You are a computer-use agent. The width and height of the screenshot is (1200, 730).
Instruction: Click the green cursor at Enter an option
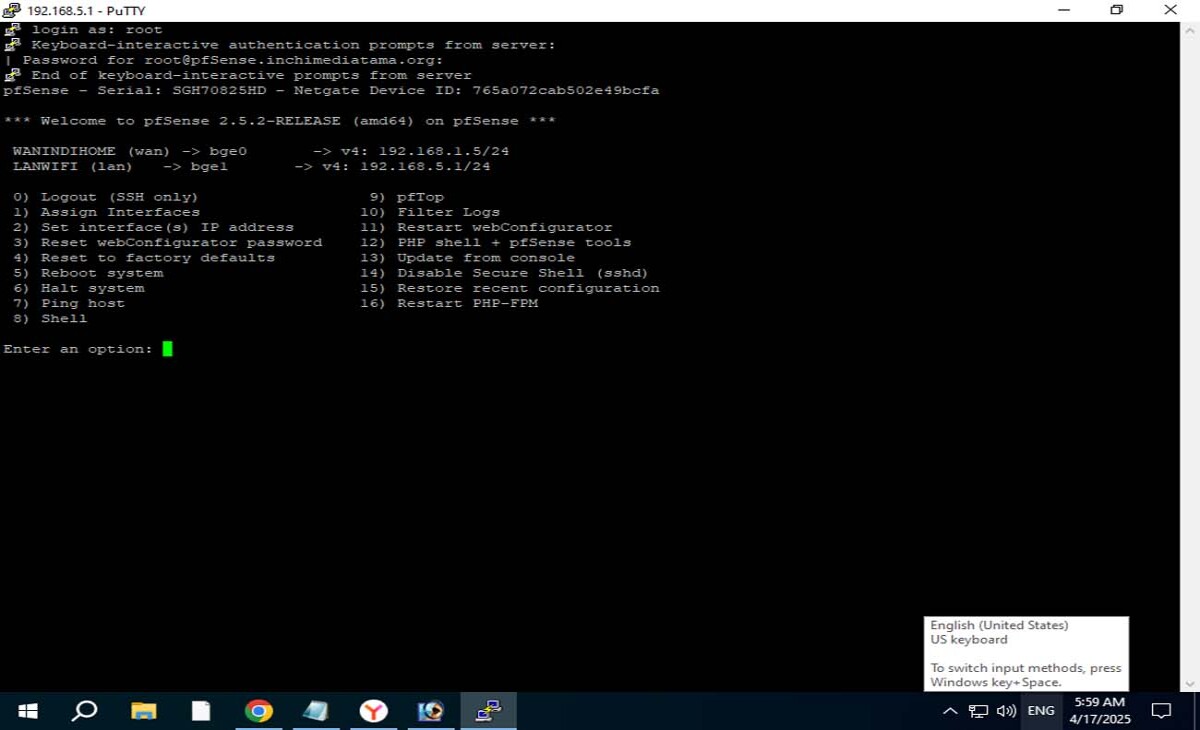pyautogui.click(x=167, y=349)
